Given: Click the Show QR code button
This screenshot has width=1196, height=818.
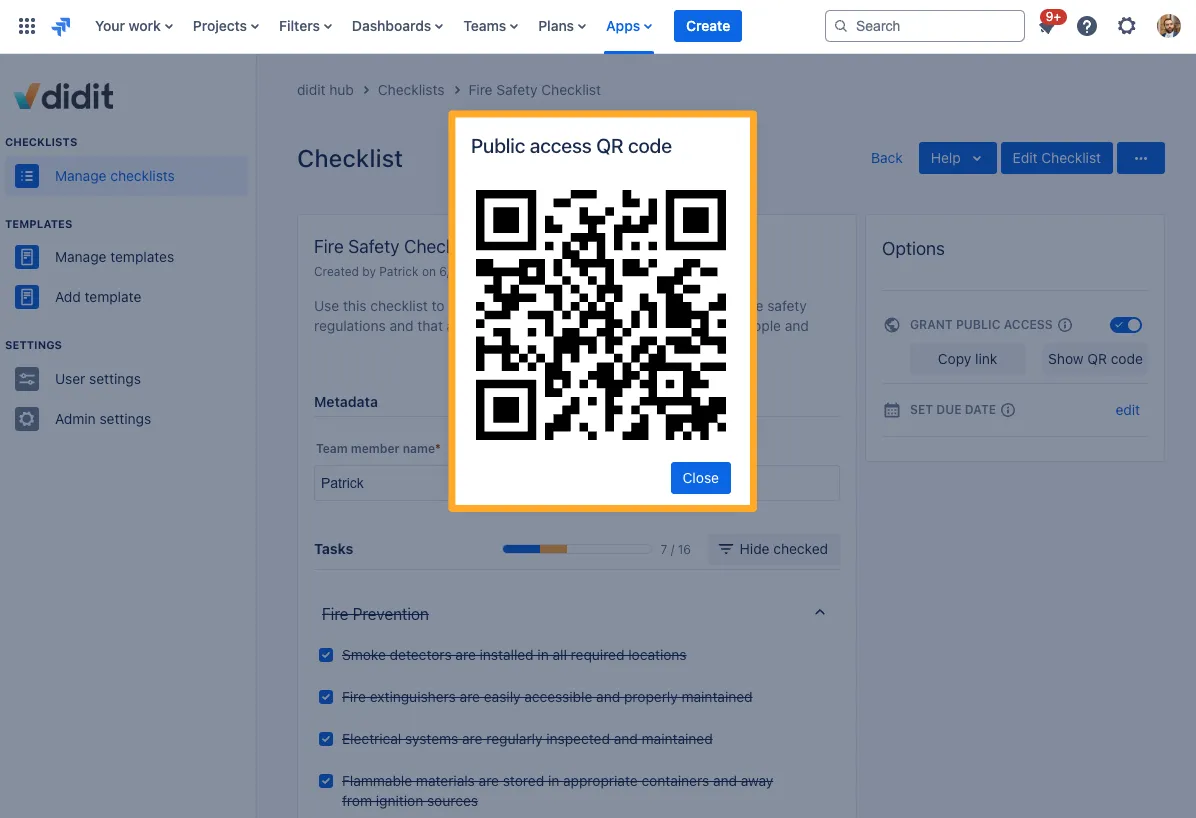Looking at the screenshot, I should [x=1095, y=359].
